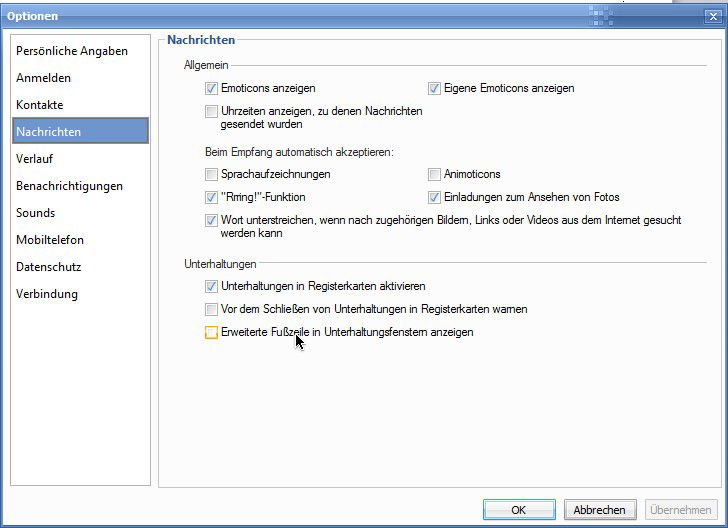728x528 pixels.
Task: Check Erweiterte Fußzeile in Unterhaltungsfenstern anzeigen
Action: pyautogui.click(x=211, y=332)
